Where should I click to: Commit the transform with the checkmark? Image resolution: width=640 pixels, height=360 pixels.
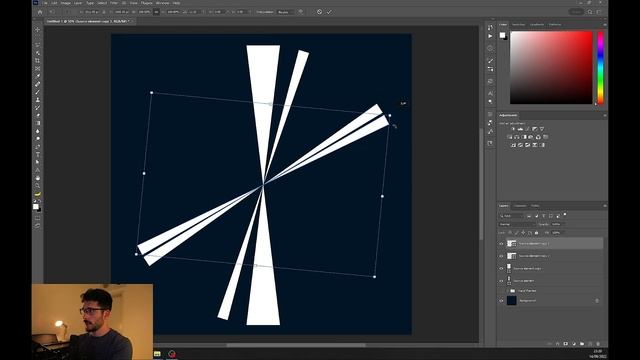329,12
